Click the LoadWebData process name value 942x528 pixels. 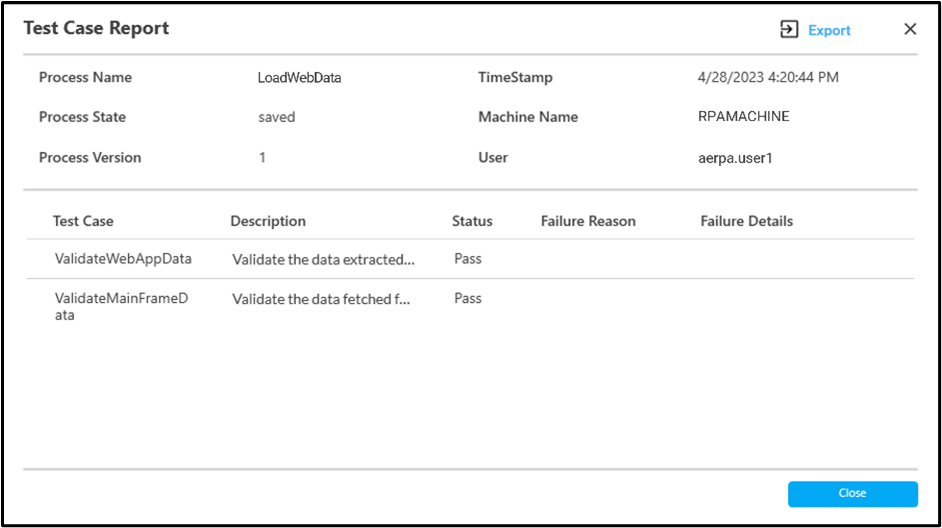pyautogui.click(x=299, y=77)
